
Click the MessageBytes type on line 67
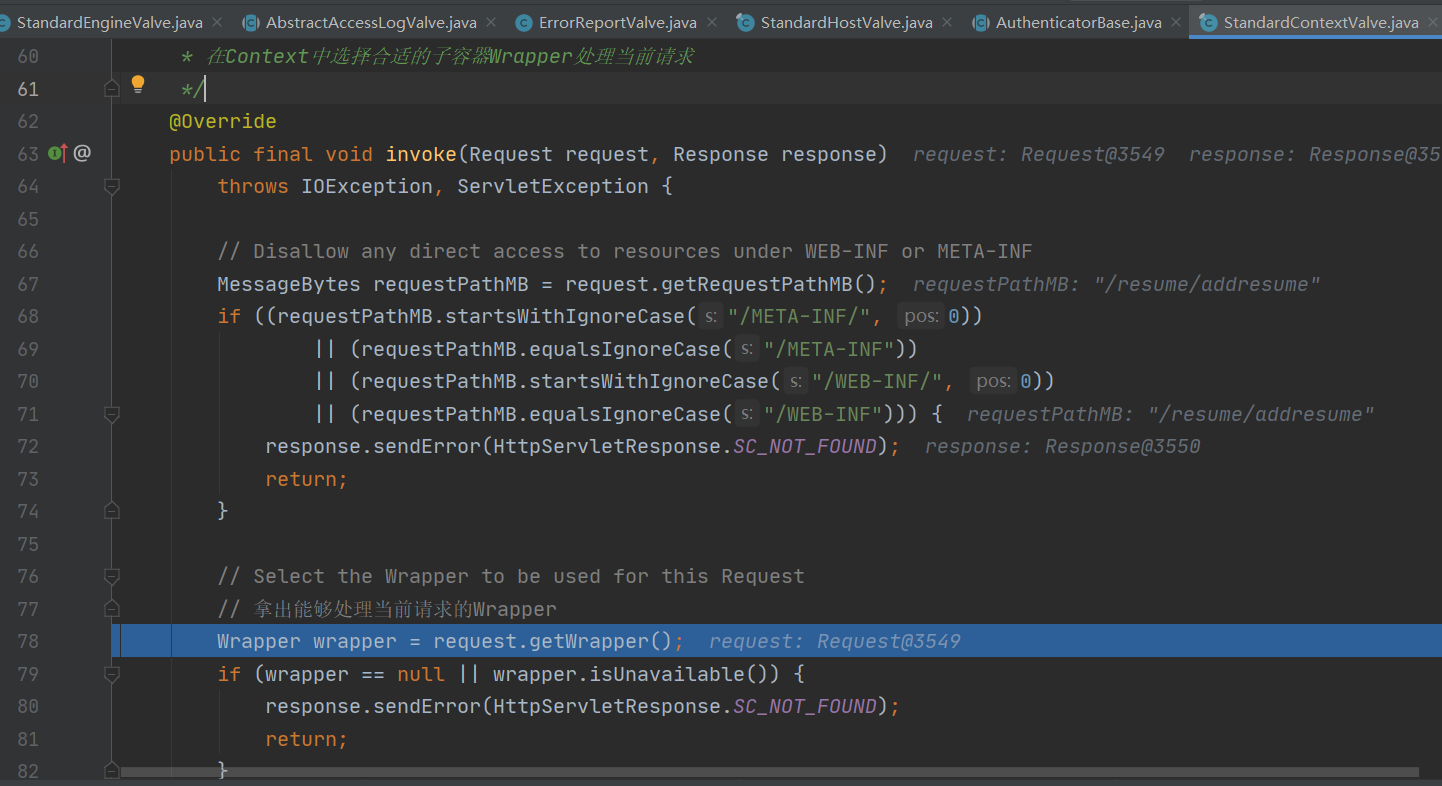tap(289, 284)
